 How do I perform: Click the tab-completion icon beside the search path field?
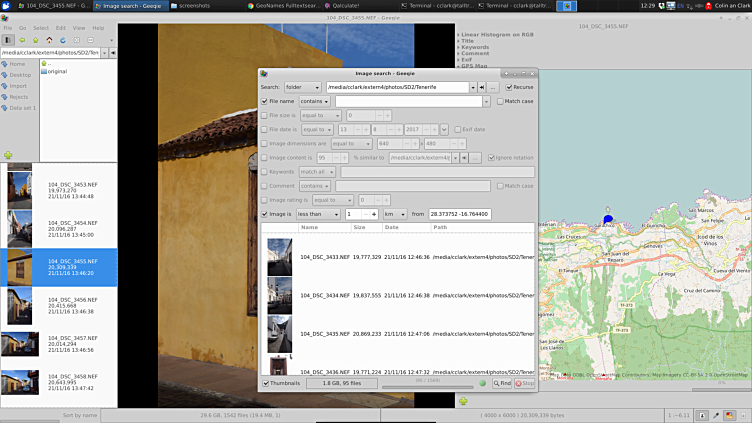coord(481,87)
